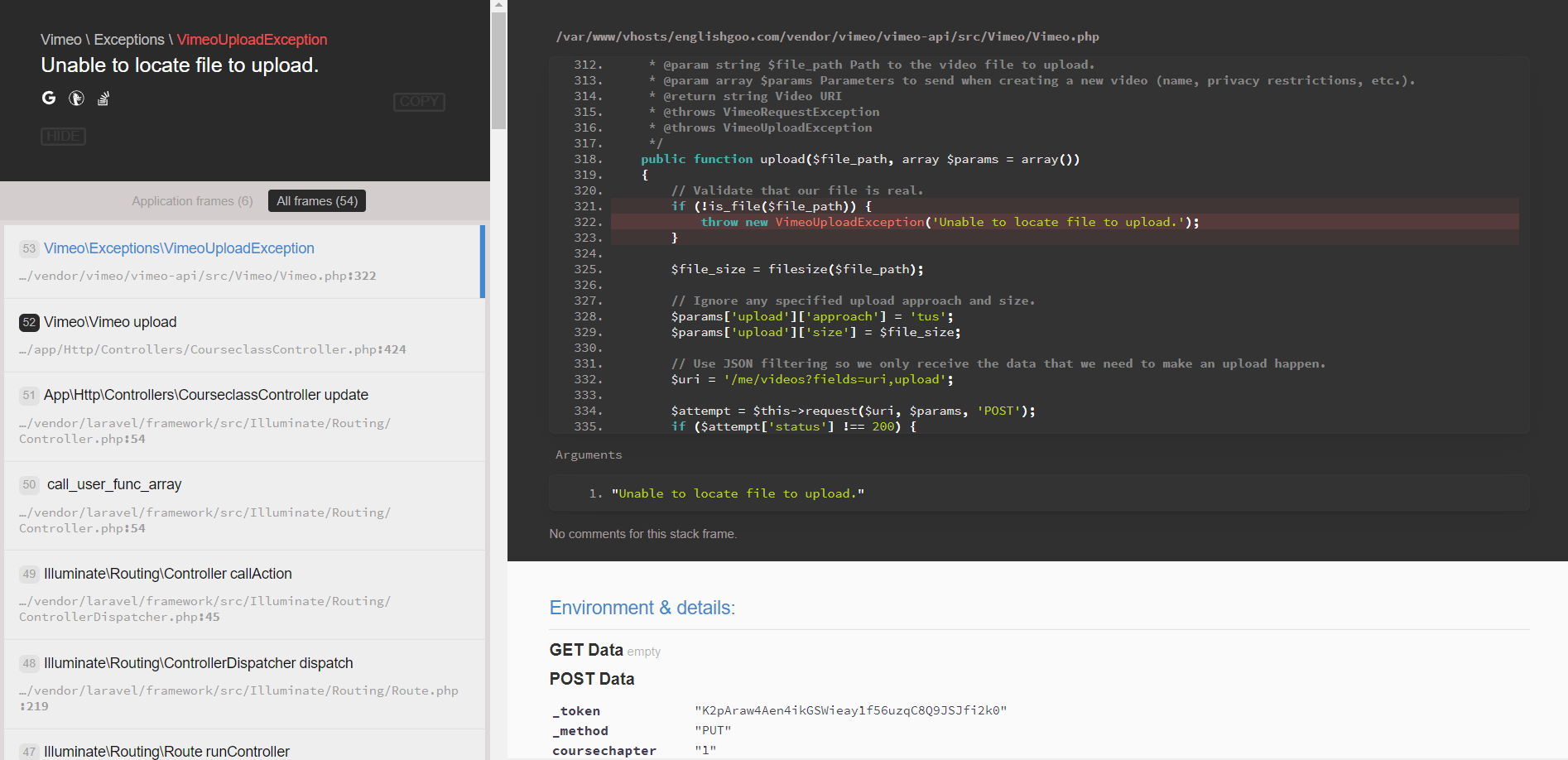Screen dimensions: 1568x760
Task: Click the Arguments heading
Action: pyautogui.click(x=589, y=455)
